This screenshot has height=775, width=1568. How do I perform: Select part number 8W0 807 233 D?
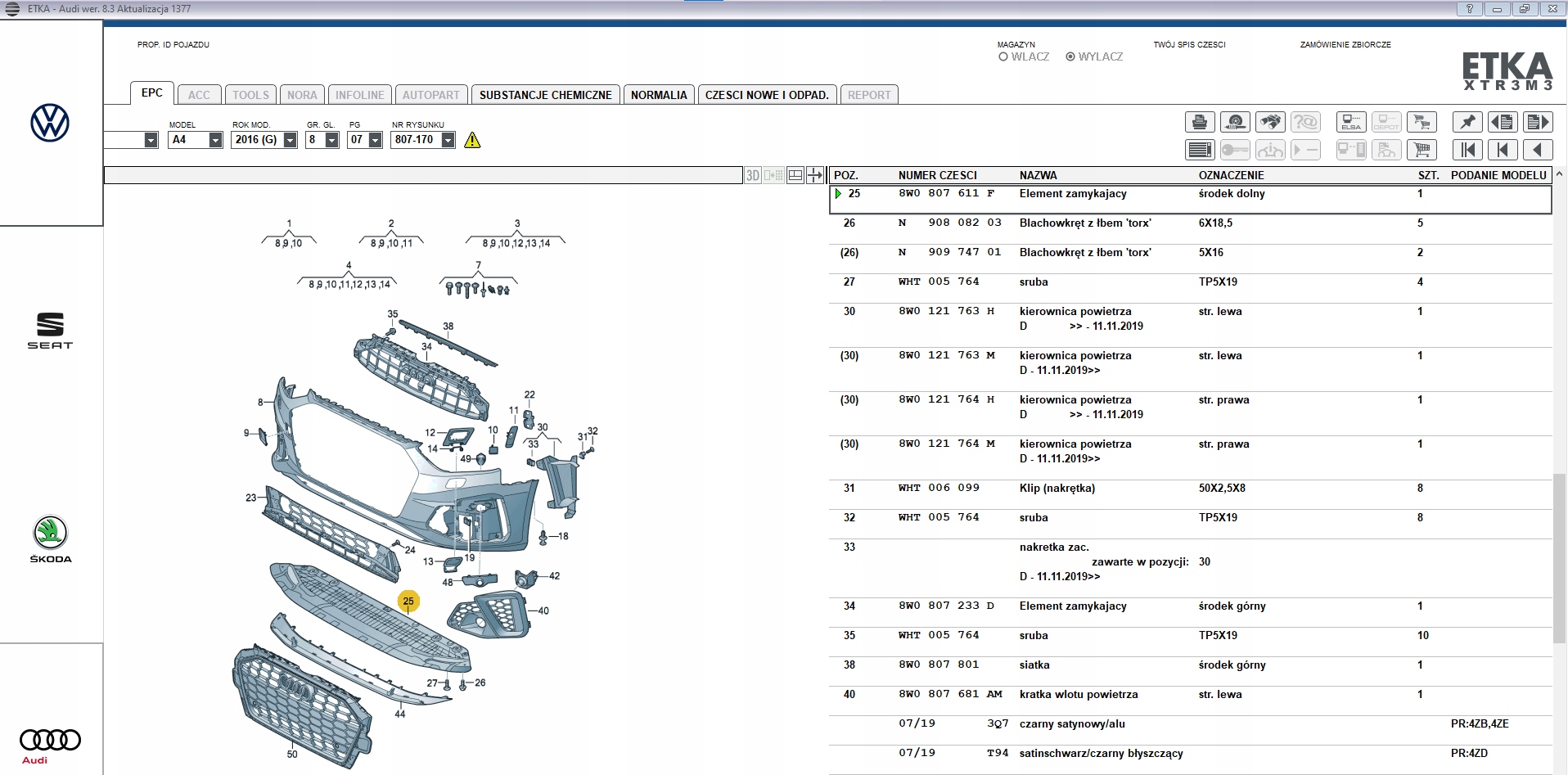pyautogui.click(x=946, y=606)
